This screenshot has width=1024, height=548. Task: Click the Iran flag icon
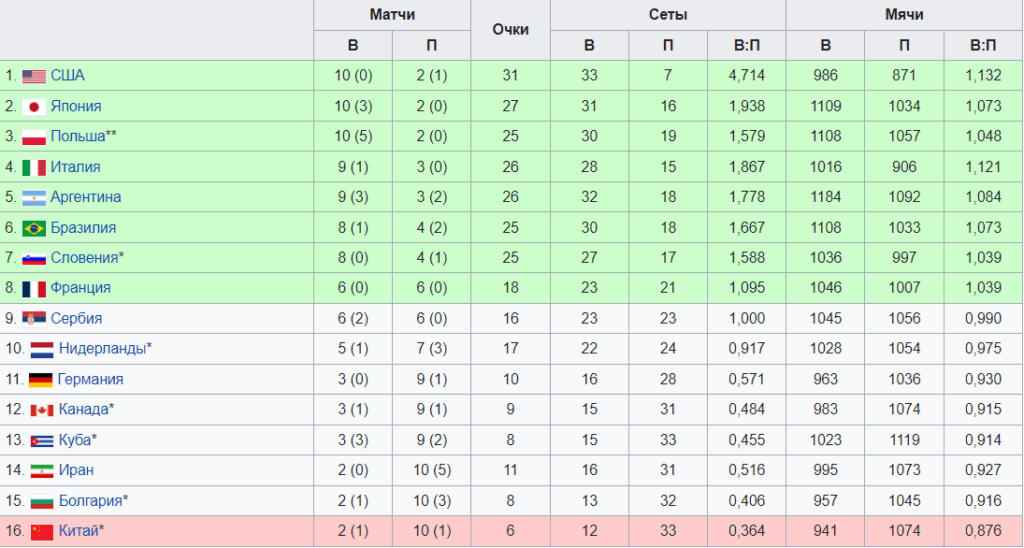click(42, 471)
